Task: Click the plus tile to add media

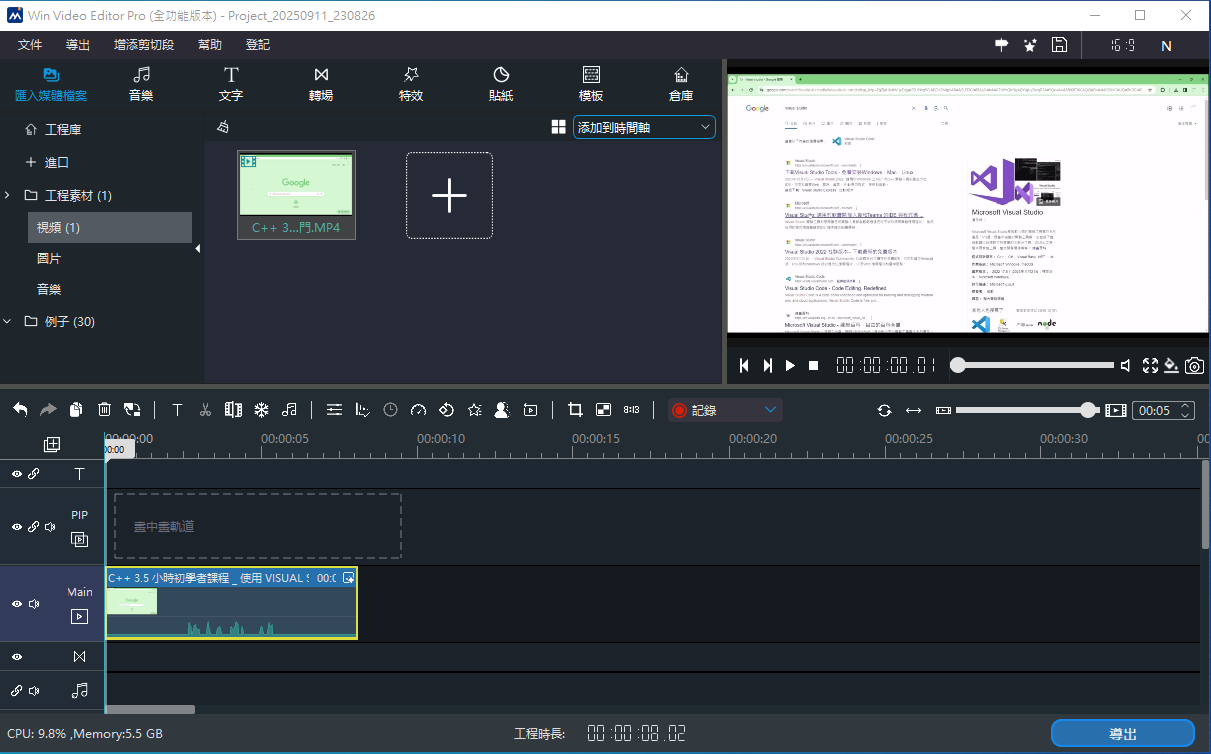Action: tap(449, 195)
